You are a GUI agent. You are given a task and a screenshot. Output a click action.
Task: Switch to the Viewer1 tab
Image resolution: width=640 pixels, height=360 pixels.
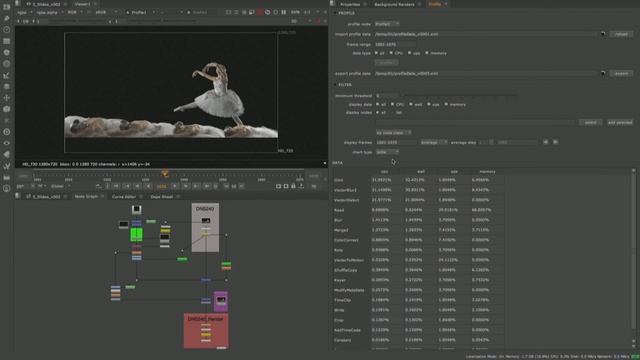[82, 4]
